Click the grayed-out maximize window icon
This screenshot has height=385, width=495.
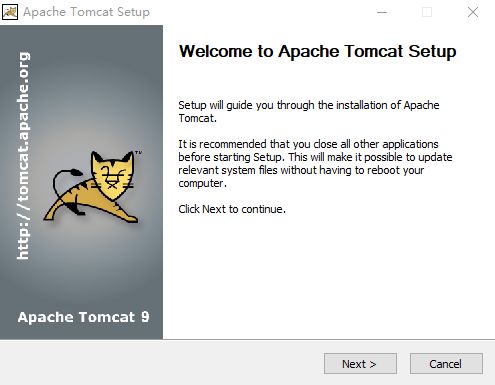click(x=427, y=12)
